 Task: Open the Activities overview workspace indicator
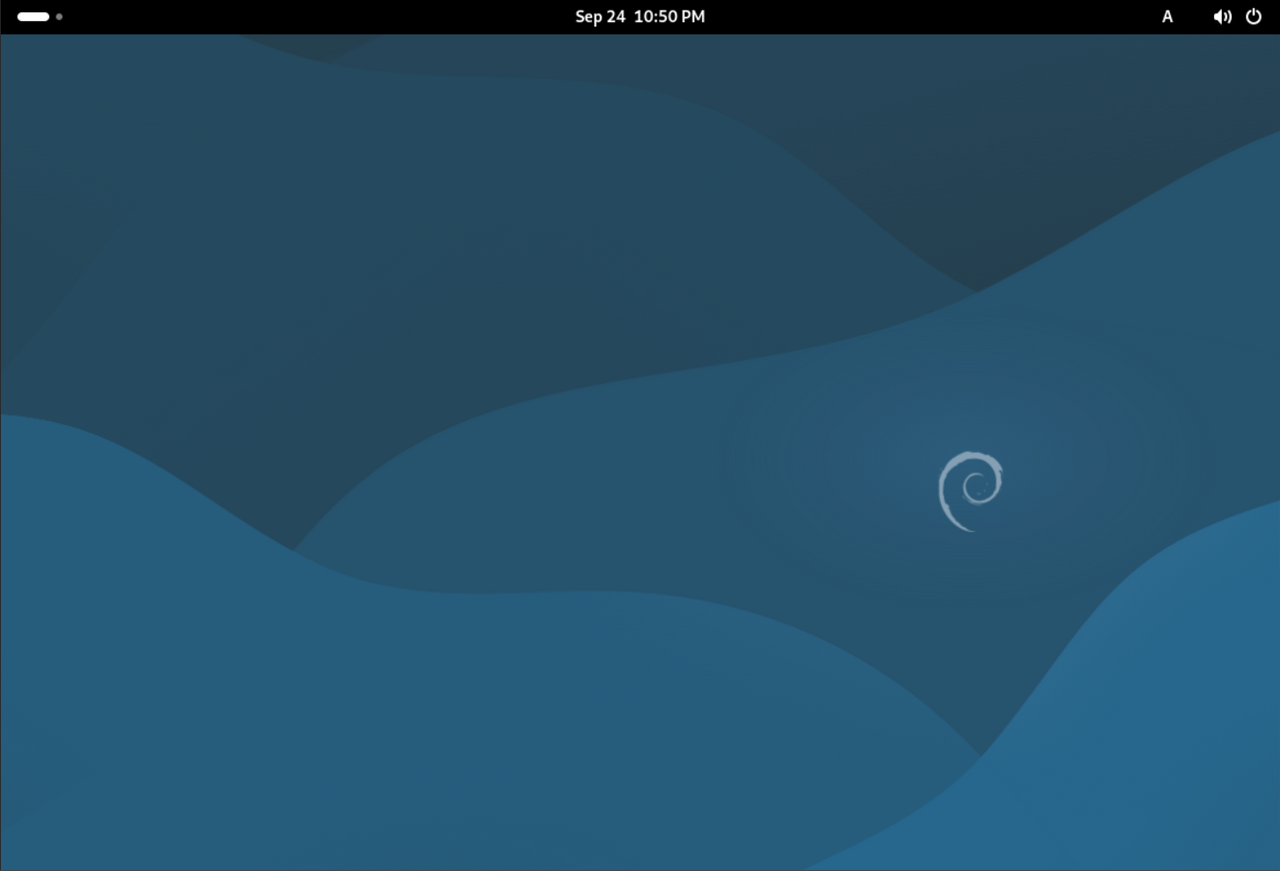pyautogui.click(x=40, y=17)
